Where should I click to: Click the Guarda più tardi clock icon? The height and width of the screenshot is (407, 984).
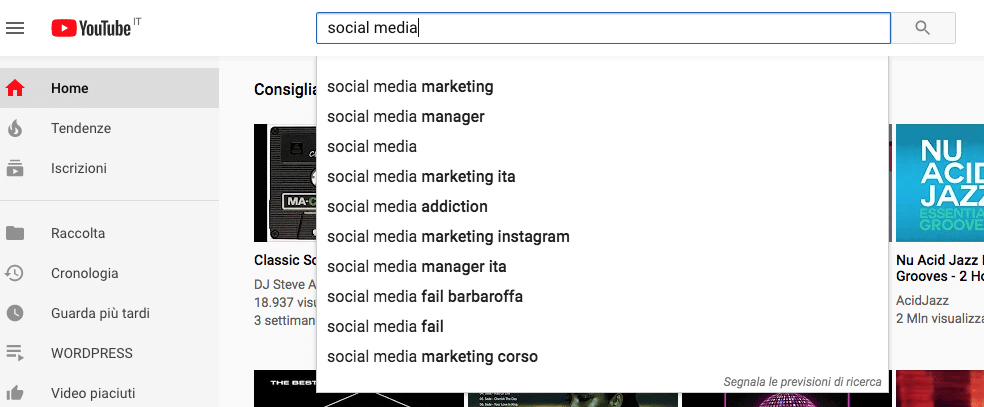(14, 313)
